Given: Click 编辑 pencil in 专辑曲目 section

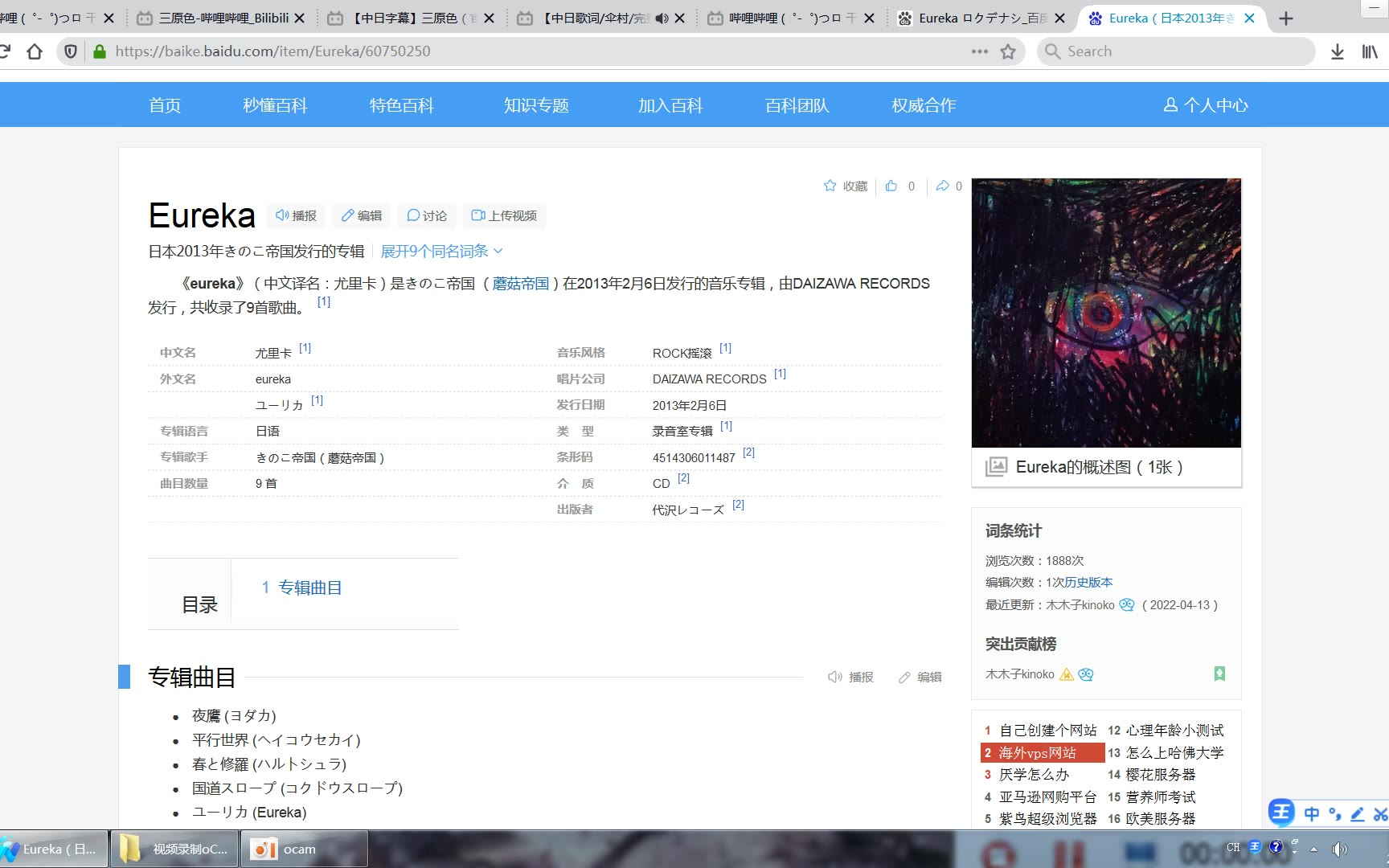Looking at the screenshot, I should [x=920, y=677].
